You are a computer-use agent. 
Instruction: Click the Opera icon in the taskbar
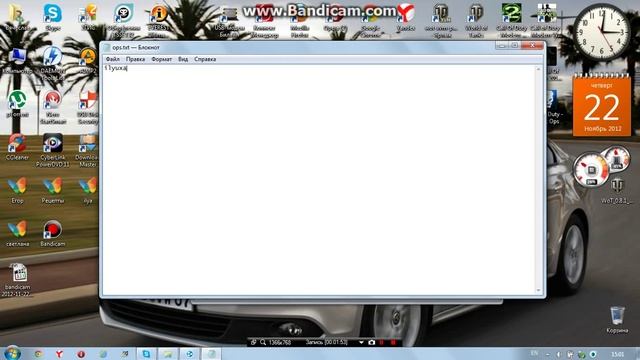[81, 353]
